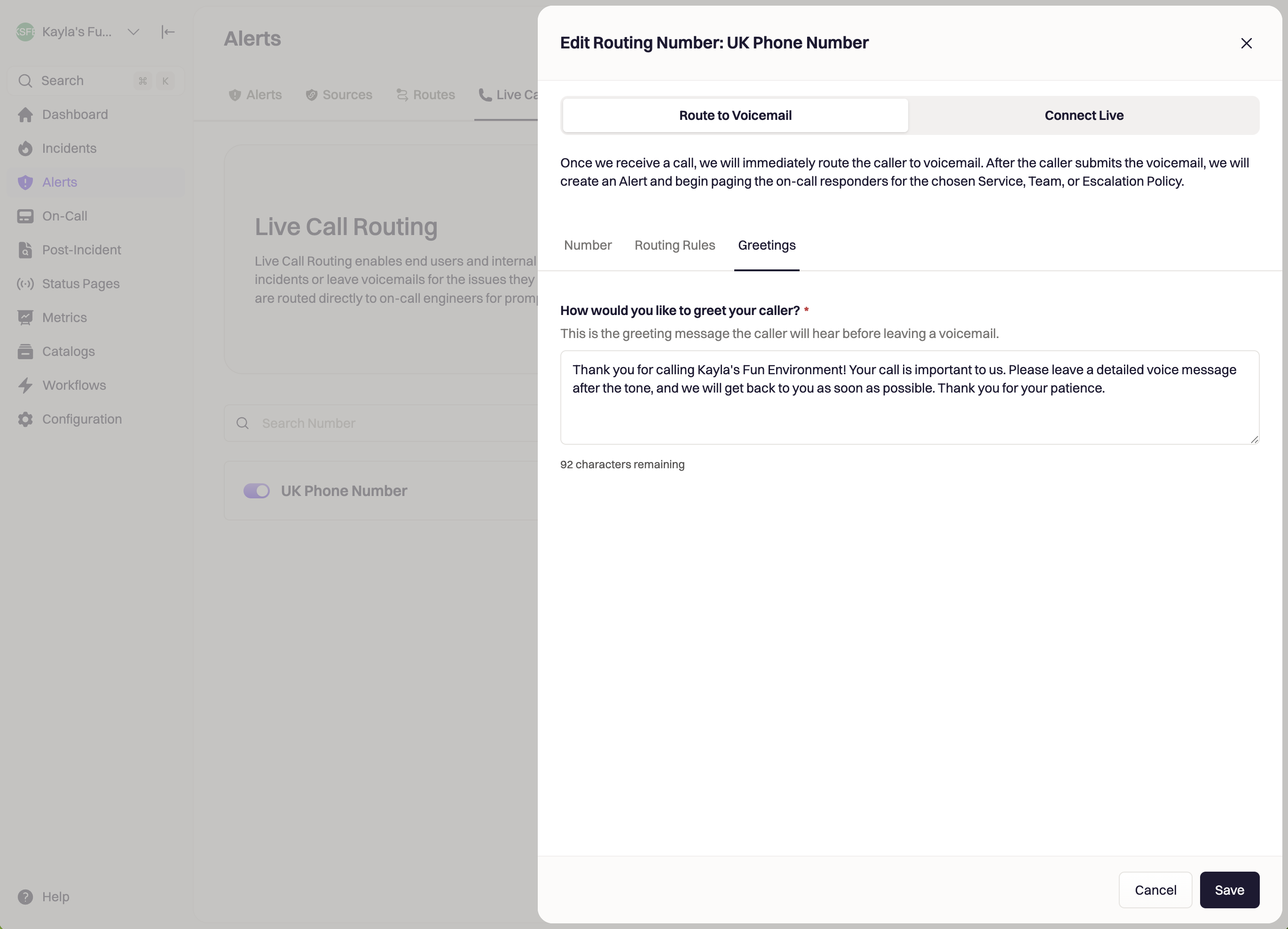Open the Metrics chart icon
The image size is (1288, 929).
(x=25, y=317)
